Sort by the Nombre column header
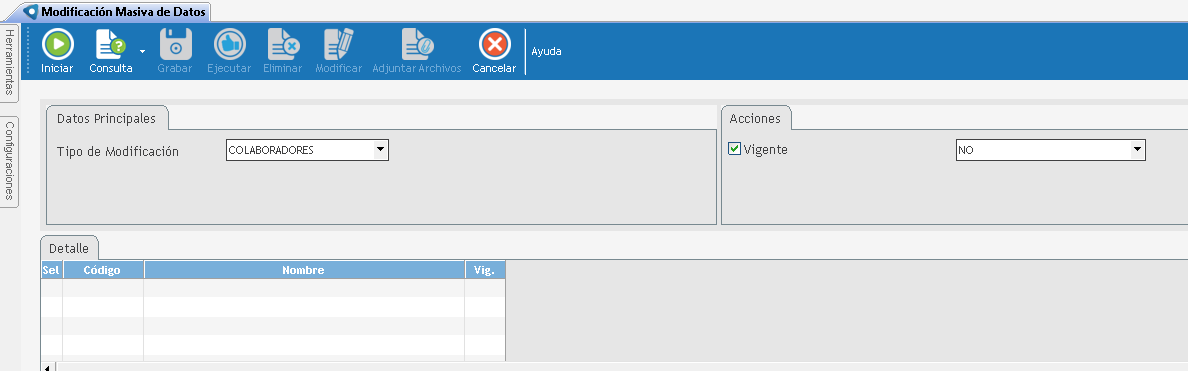1188x371 pixels. point(304,270)
